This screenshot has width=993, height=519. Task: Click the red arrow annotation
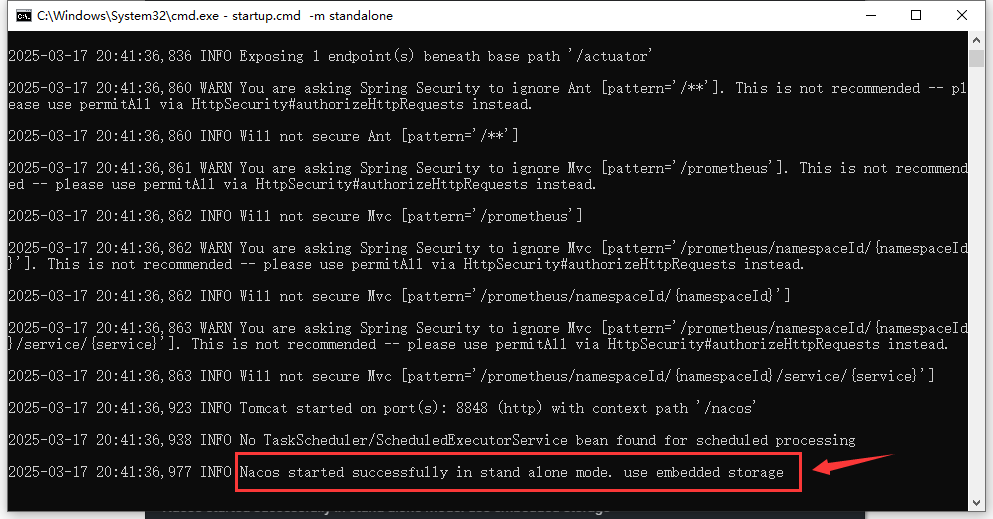pos(852,465)
